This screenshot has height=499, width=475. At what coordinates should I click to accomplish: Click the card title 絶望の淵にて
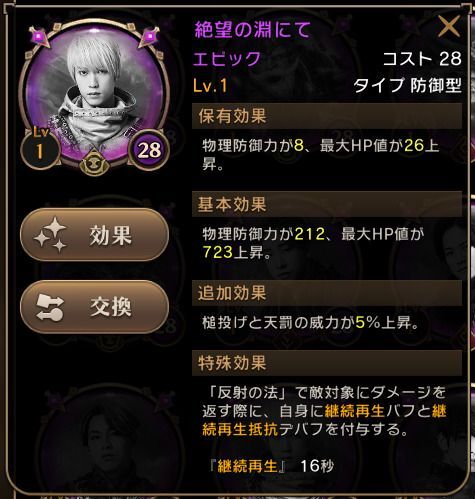pos(252,29)
